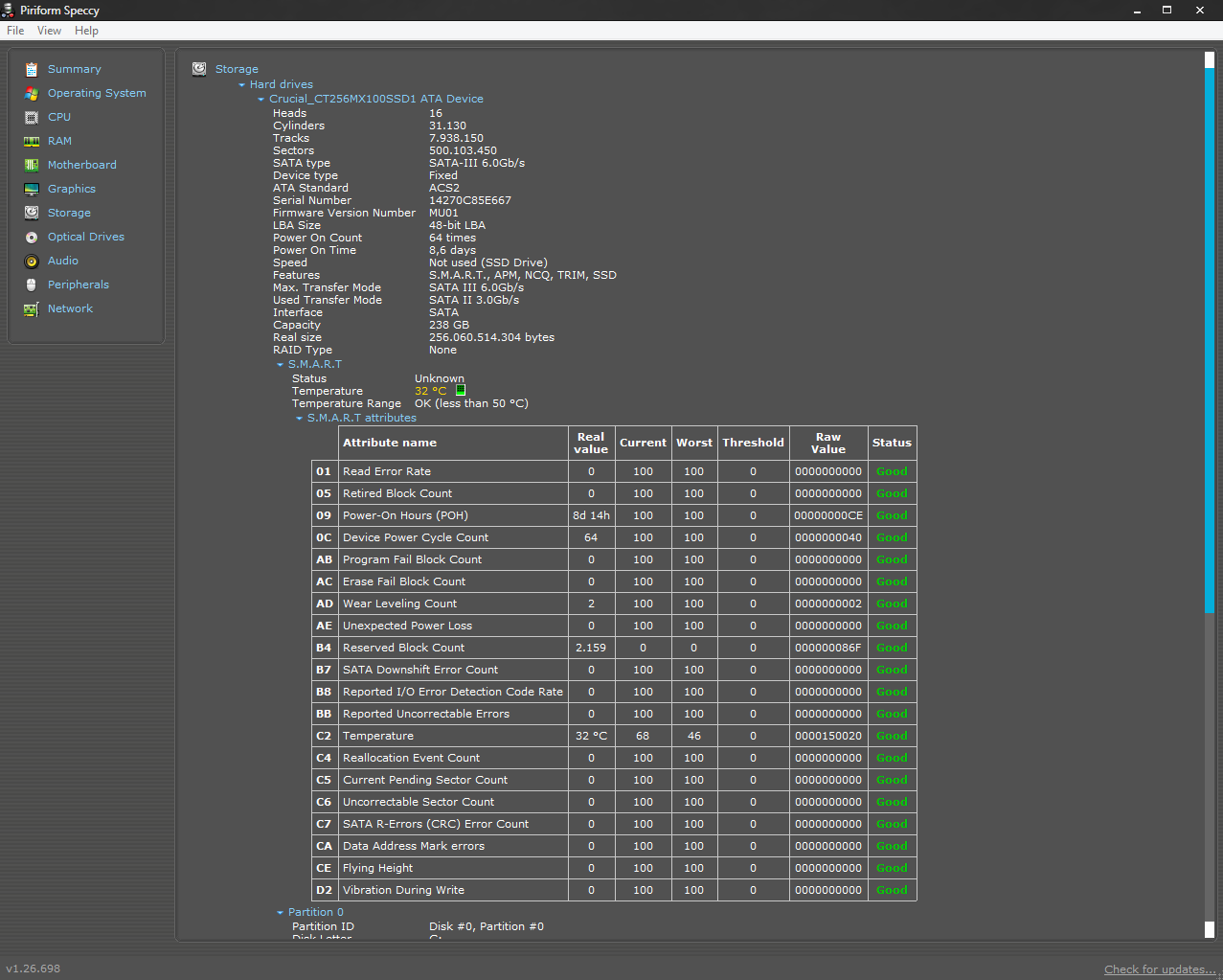This screenshot has height=980, width=1223.
Task: Click the green temperature indicator square
Action: click(x=461, y=390)
